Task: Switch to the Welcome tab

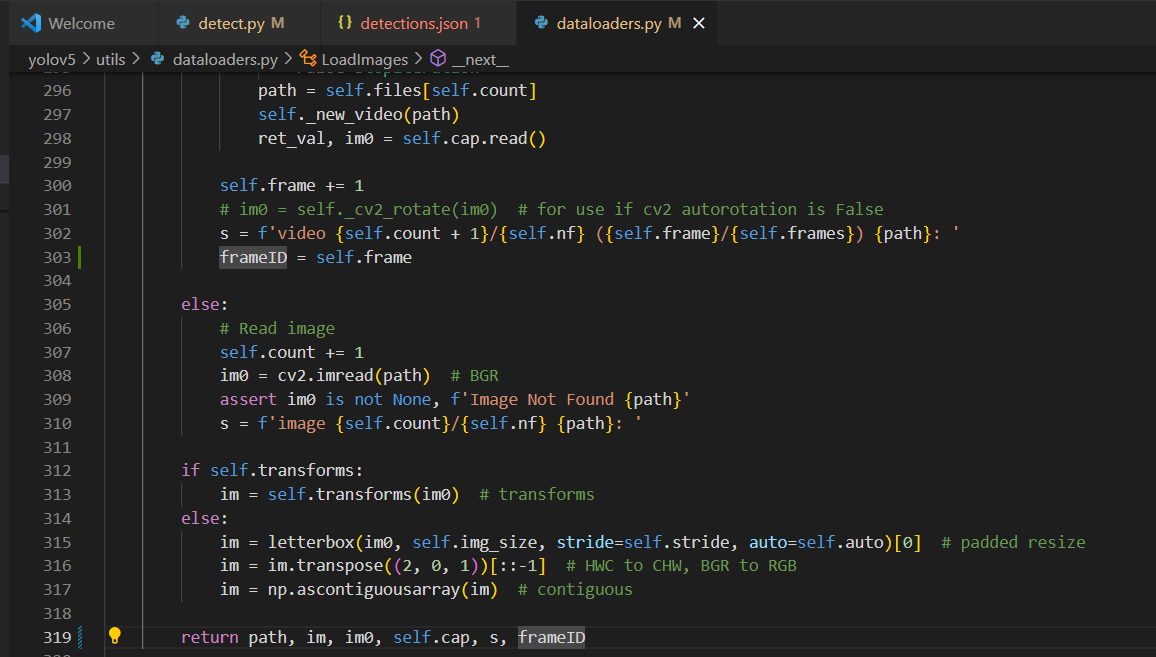Action: pyautogui.click(x=80, y=22)
